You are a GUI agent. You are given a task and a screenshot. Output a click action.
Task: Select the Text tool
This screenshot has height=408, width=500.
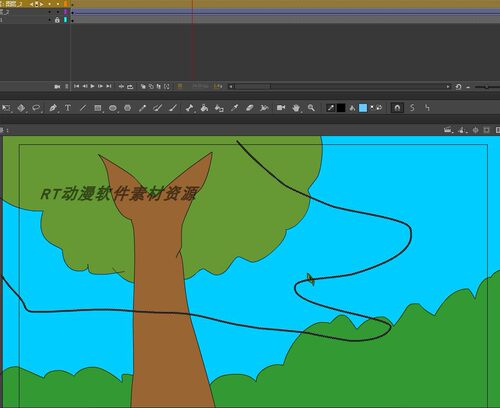click(68, 108)
